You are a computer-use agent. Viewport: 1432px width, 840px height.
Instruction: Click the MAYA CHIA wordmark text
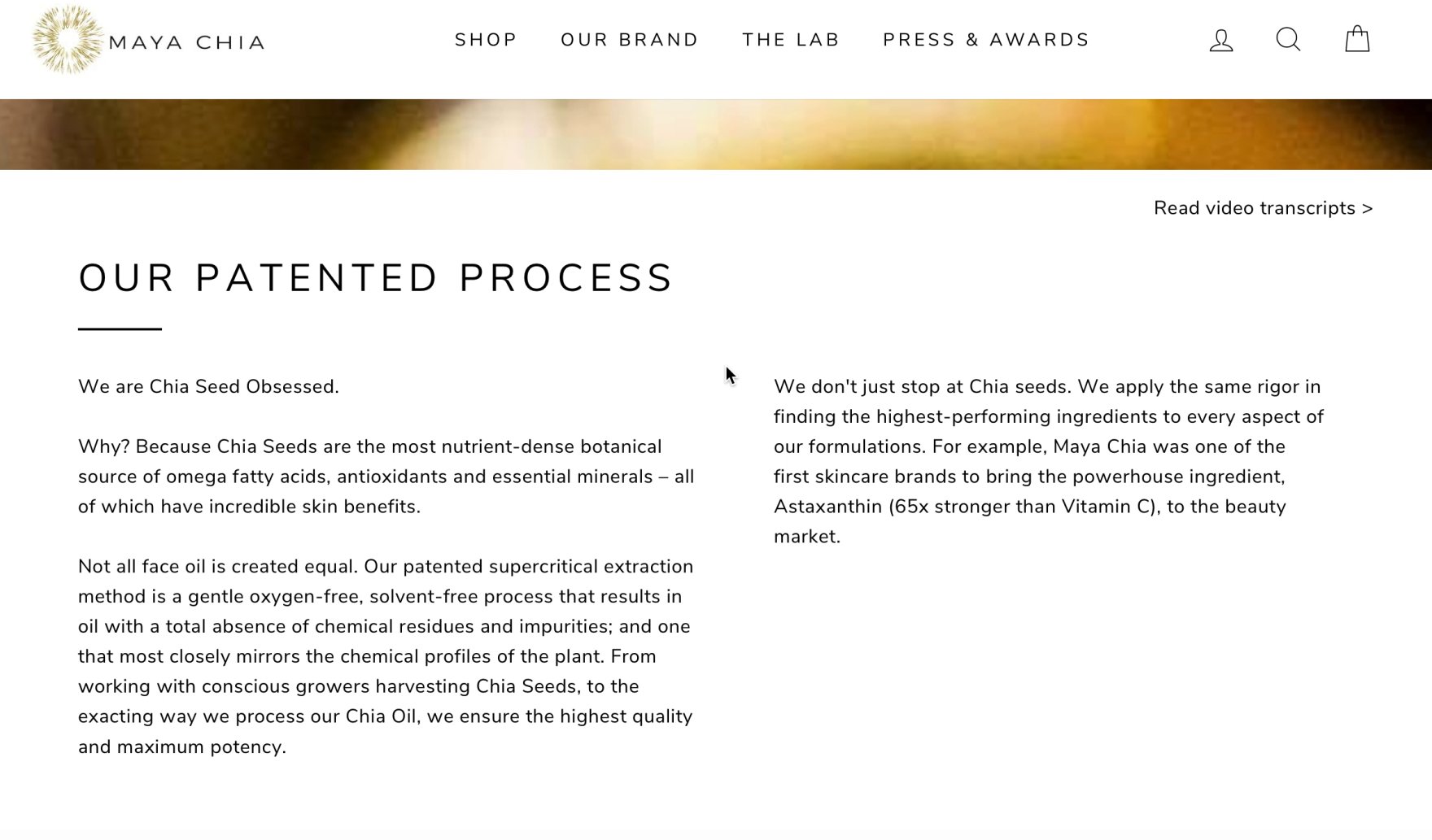pyautogui.click(x=187, y=42)
